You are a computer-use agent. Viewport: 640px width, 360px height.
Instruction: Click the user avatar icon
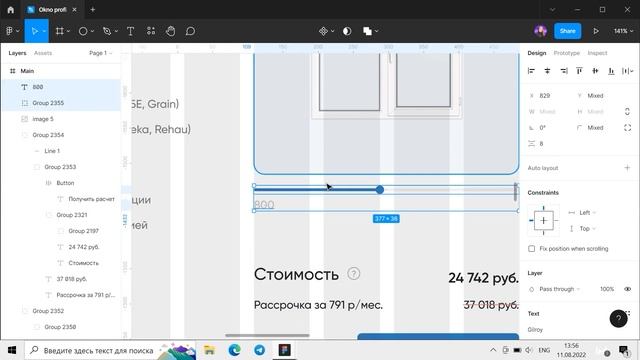click(540, 31)
